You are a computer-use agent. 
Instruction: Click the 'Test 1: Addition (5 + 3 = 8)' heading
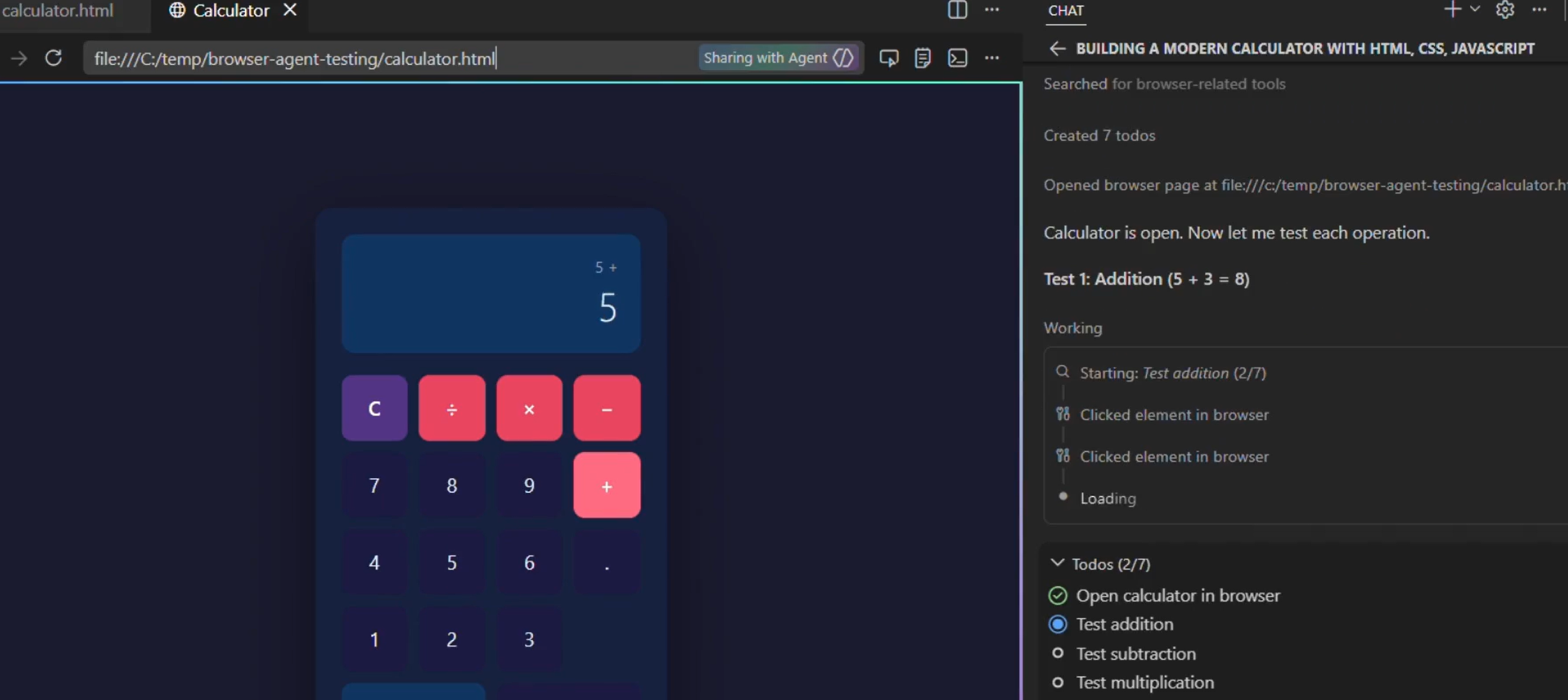coord(1147,279)
